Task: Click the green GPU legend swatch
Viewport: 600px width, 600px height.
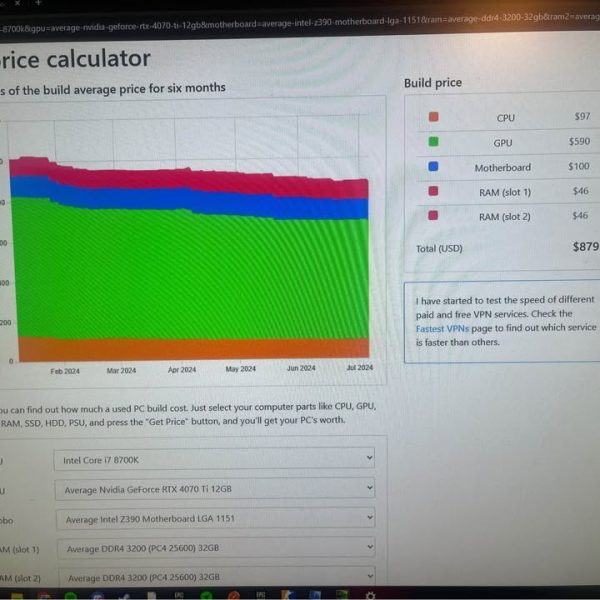Action: [x=433, y=143]
